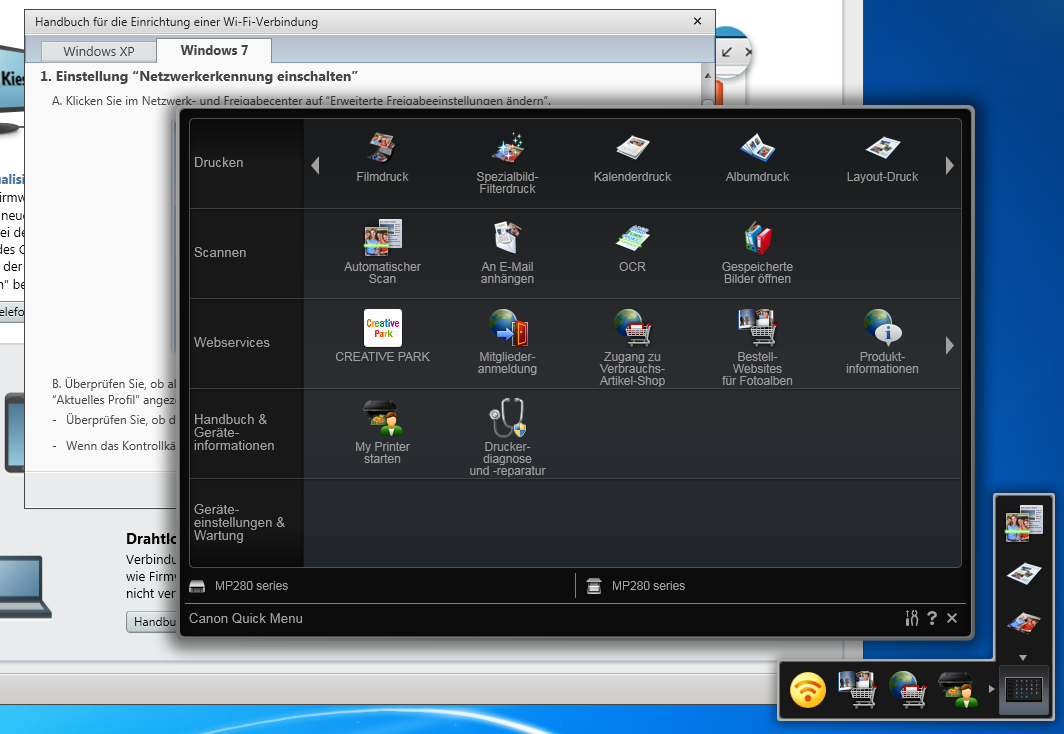The image size is (1064, 734).
Task: Select left MP280 series printer model
Action: pyautogui.click(x=238, y=585)
